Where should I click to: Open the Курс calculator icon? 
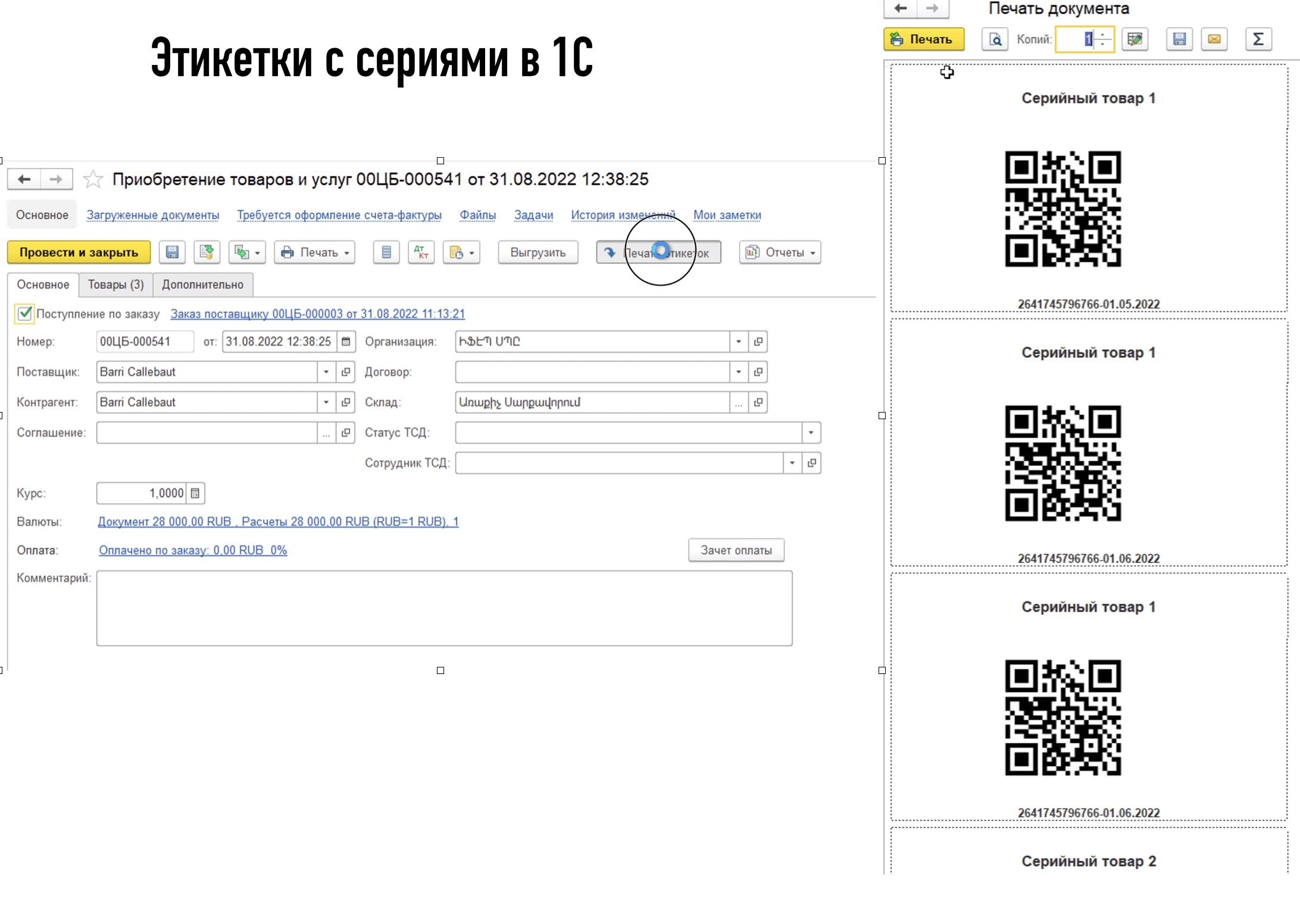click(195, 494)
